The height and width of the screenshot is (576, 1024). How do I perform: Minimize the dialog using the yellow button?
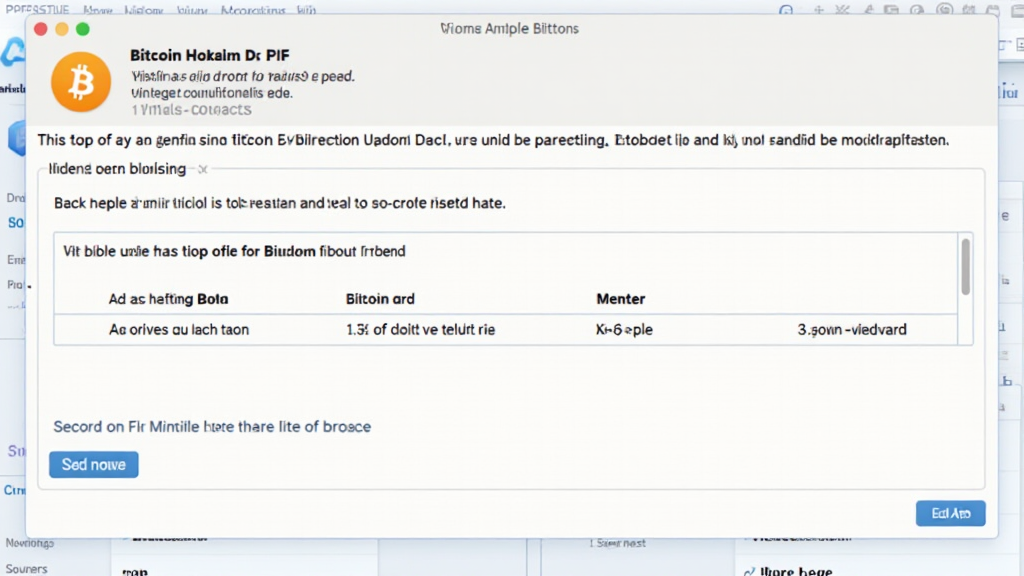[x=61, y=29]
